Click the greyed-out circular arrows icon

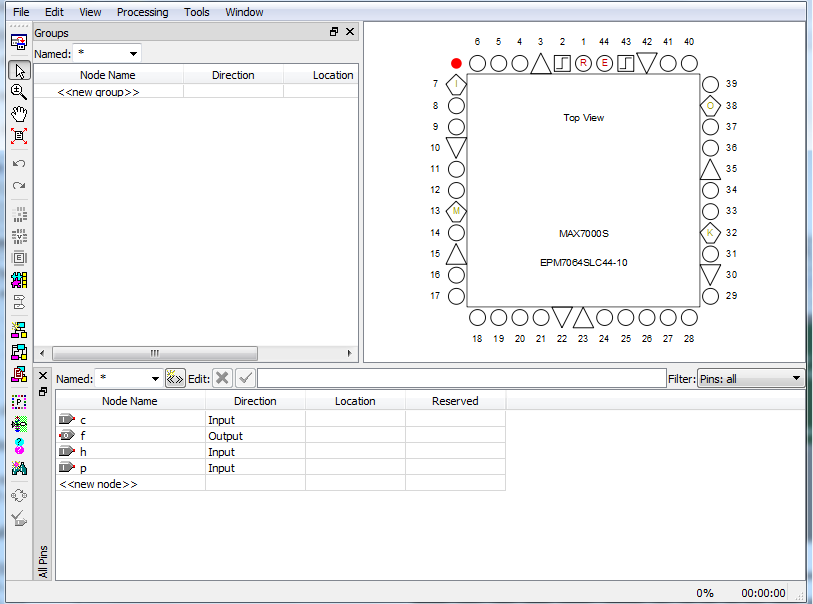pos(19,496)
